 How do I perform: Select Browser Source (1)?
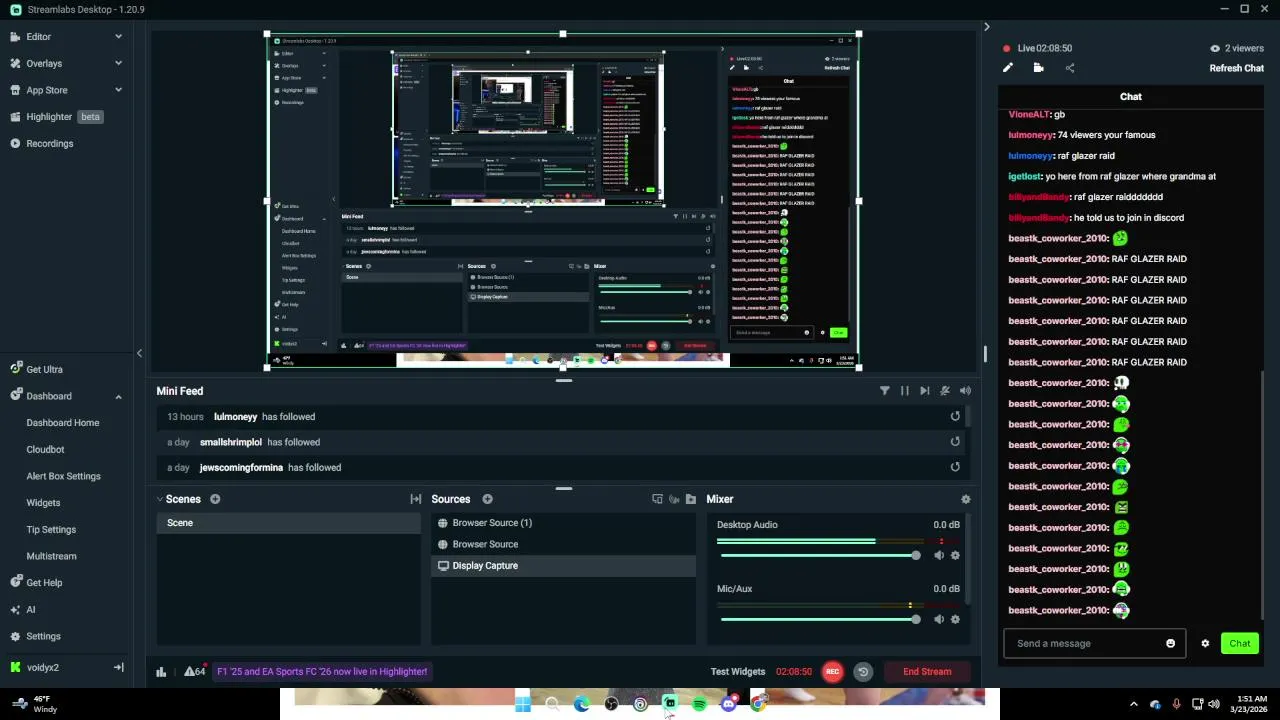[x=564, y=523]
